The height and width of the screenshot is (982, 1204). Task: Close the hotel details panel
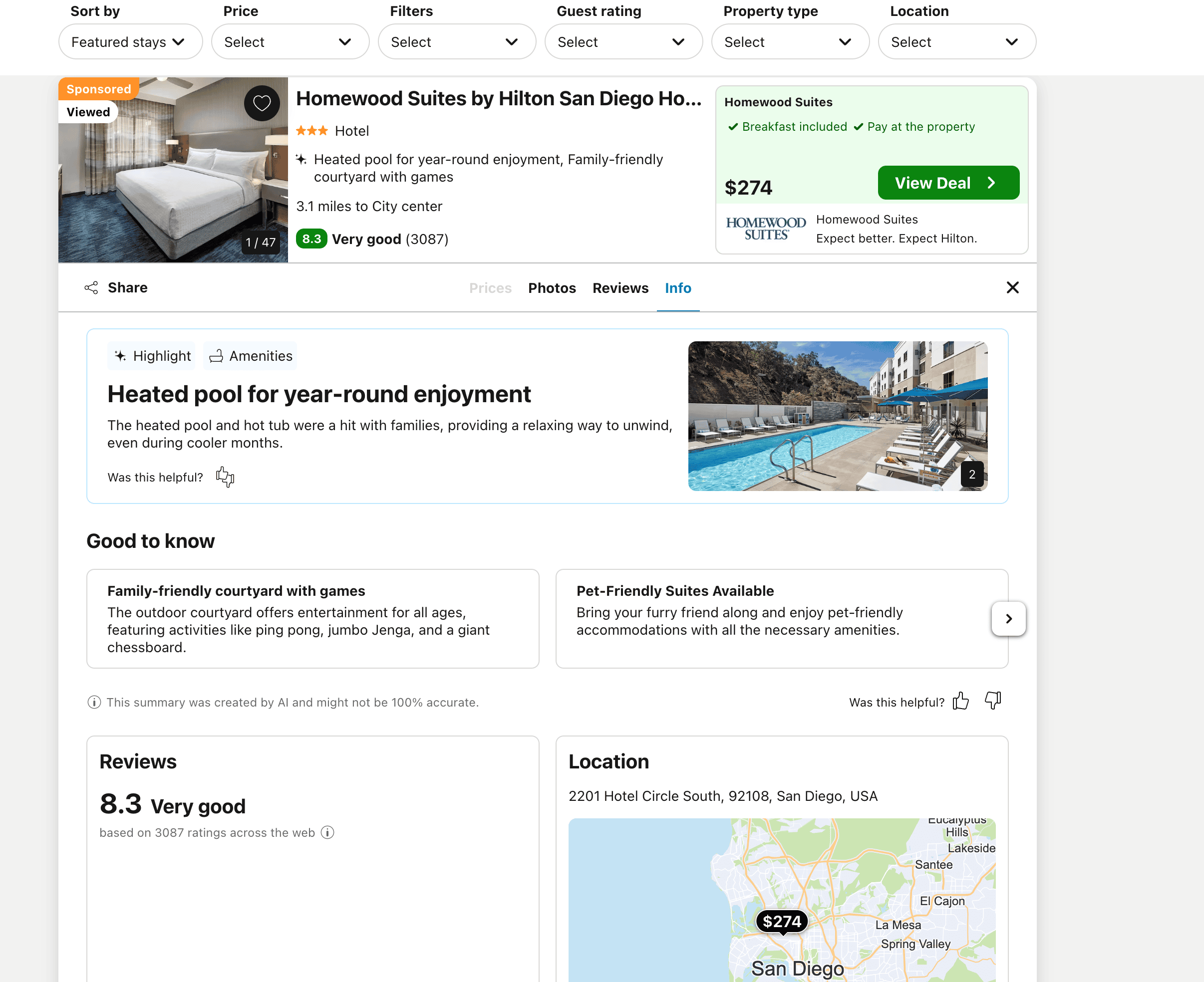click(x=1012, y=288)
